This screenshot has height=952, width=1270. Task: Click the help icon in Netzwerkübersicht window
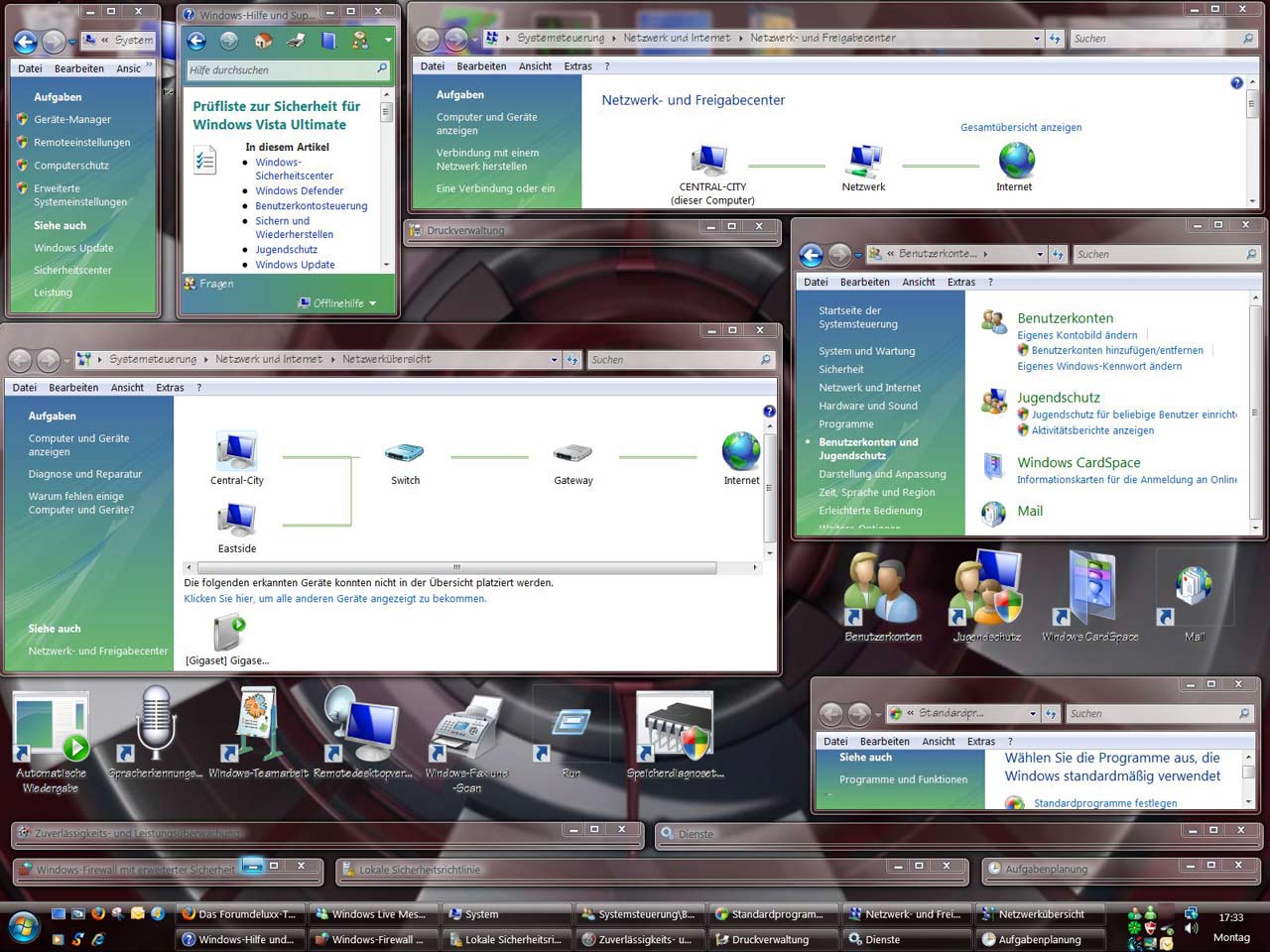[769, 412]
